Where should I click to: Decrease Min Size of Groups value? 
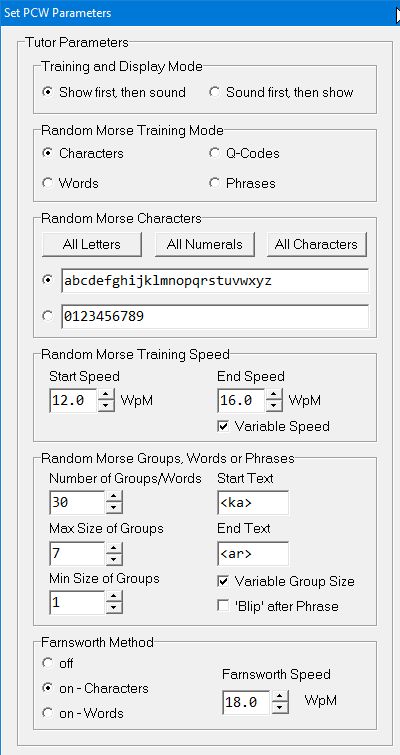[x=114, y=608]
